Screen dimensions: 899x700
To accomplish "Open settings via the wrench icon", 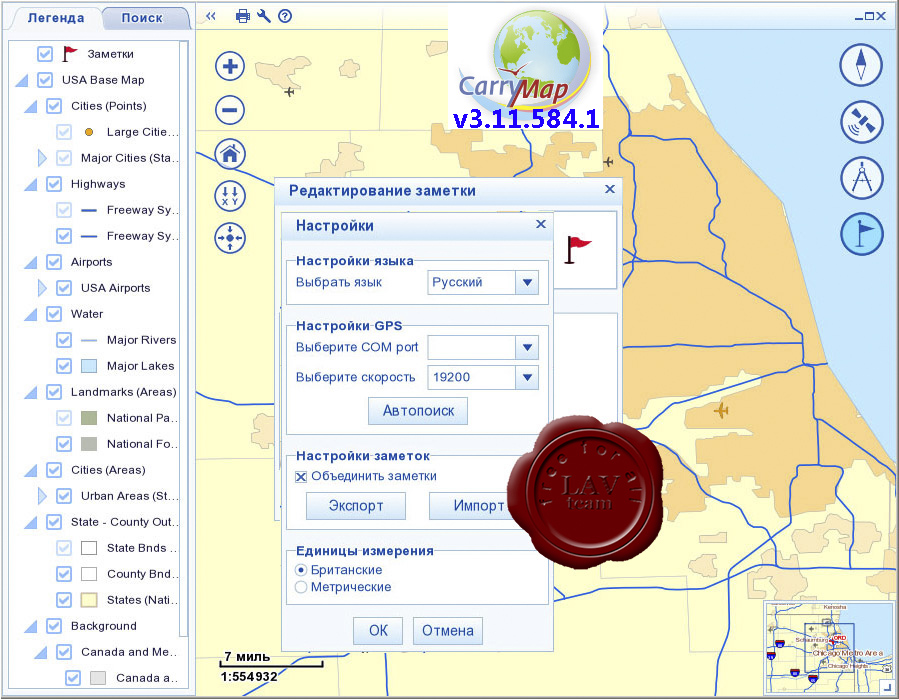I will 264,16.
